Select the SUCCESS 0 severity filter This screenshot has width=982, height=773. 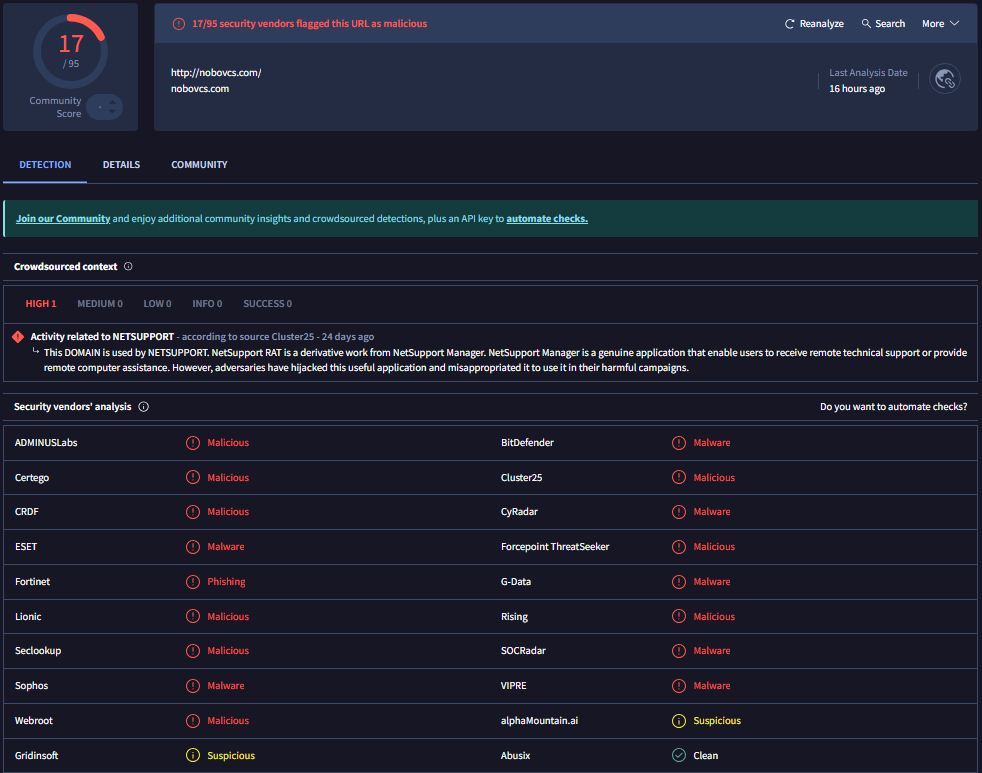267,304
